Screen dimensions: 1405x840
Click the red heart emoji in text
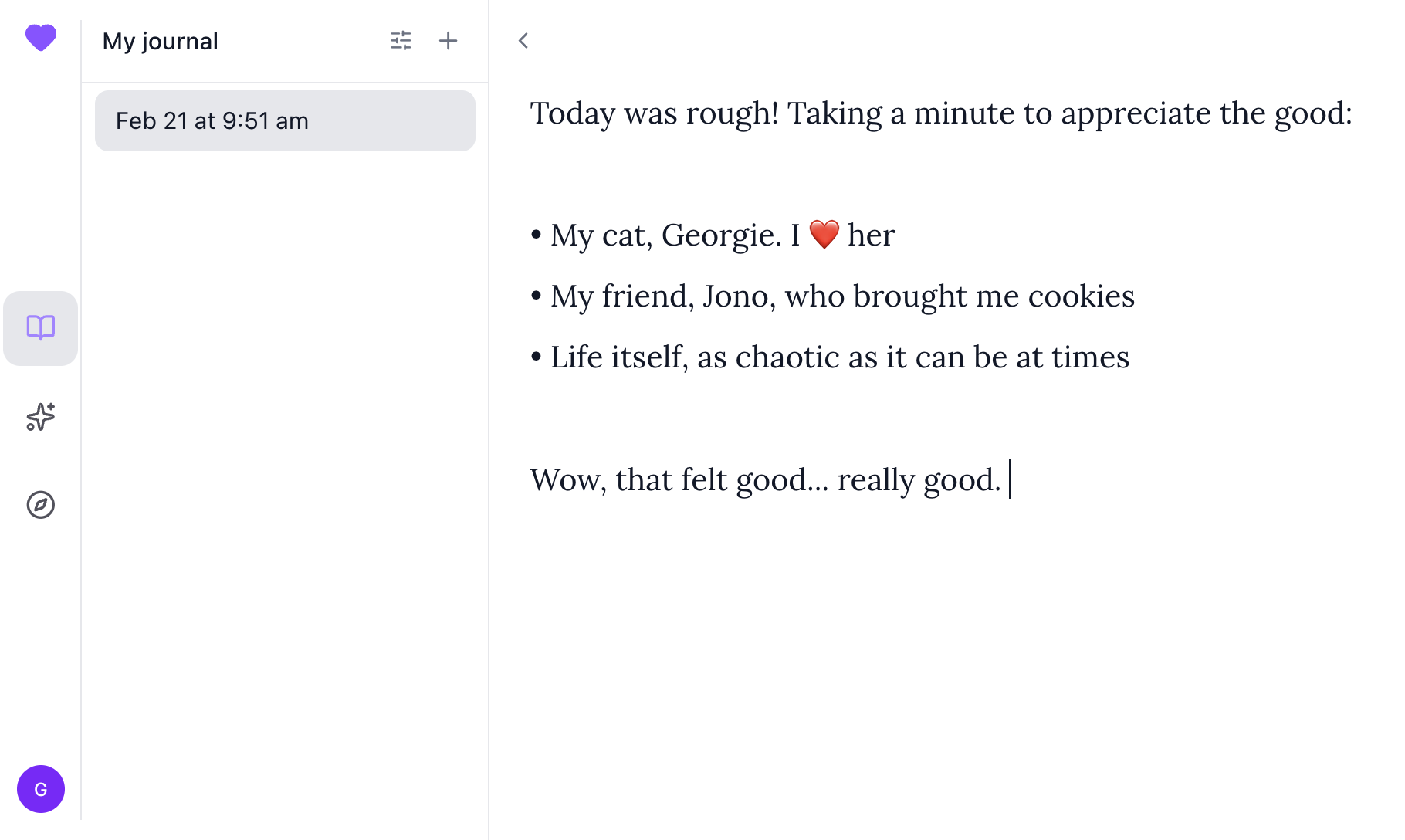pyautogui.click(x=824, y=235)
